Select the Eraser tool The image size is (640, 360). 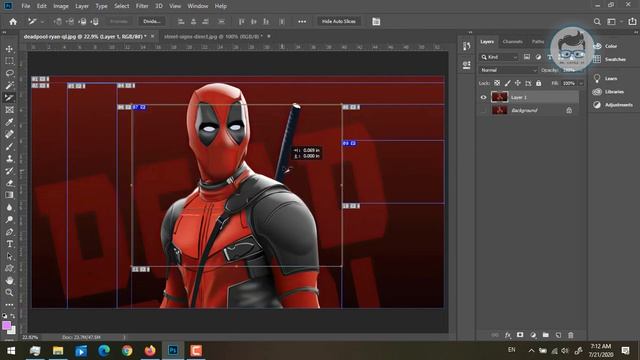(9, 183)
